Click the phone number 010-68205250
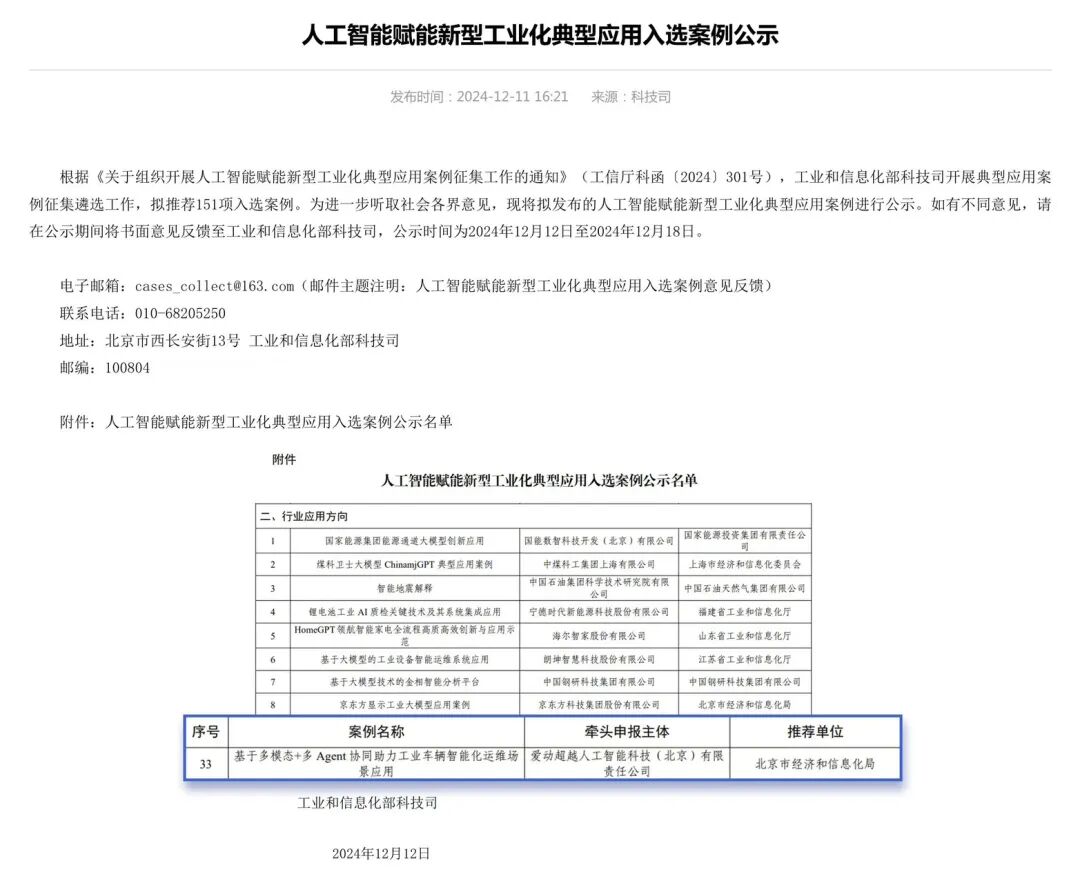 (x=180, y=313)
